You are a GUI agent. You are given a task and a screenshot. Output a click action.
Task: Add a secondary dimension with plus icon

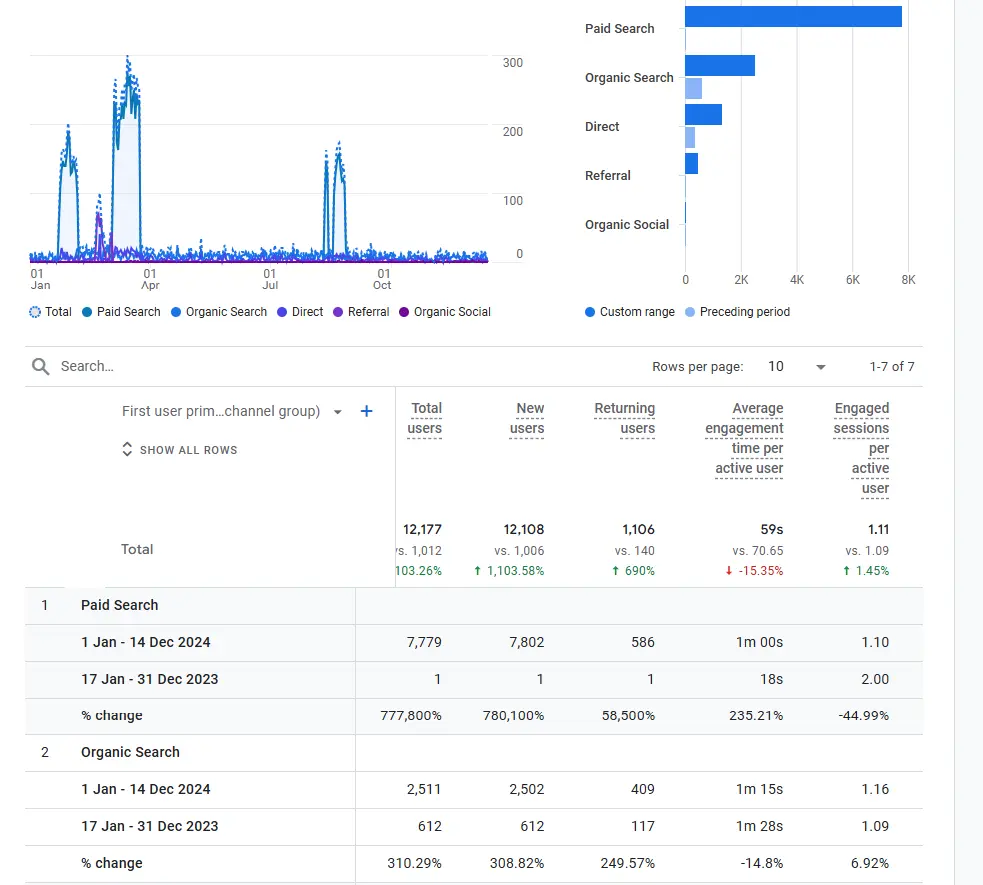point(366,411)
